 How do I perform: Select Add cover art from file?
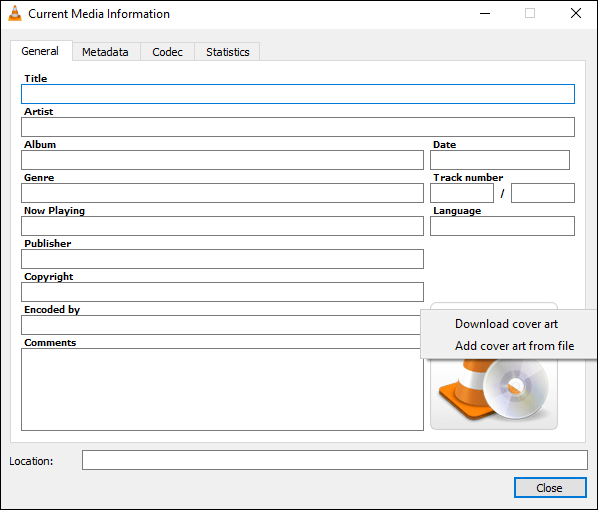coord(514,346)
